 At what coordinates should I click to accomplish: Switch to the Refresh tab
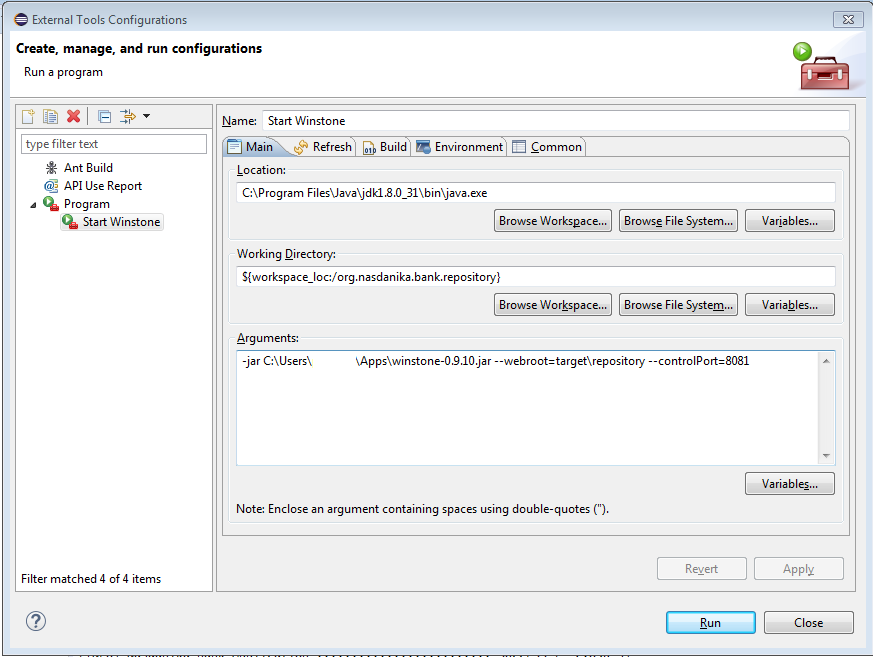click(x=324, y=147)
